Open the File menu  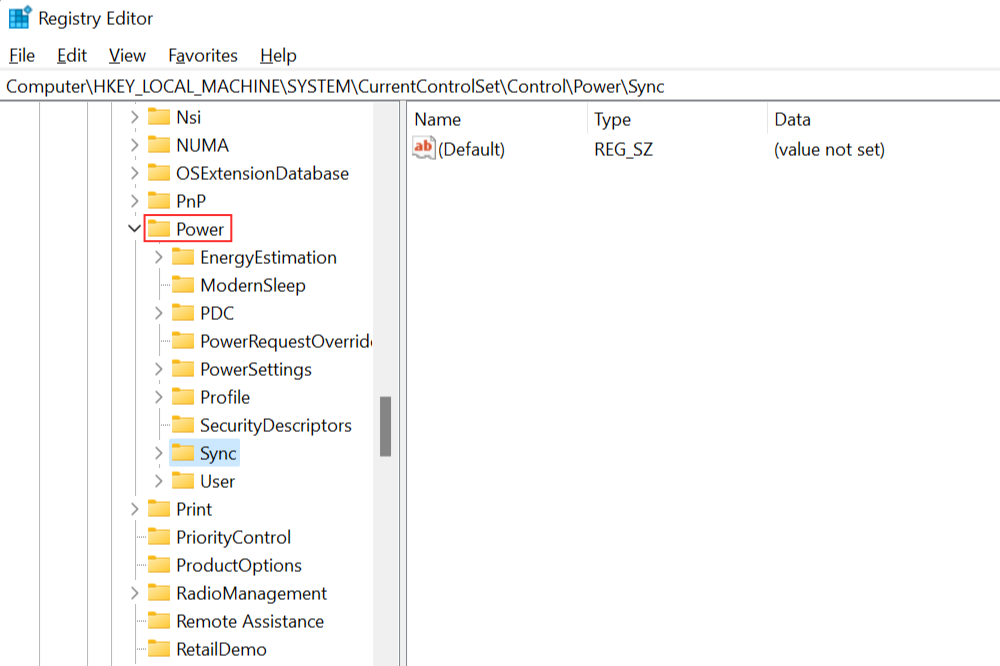coord(22,56)
